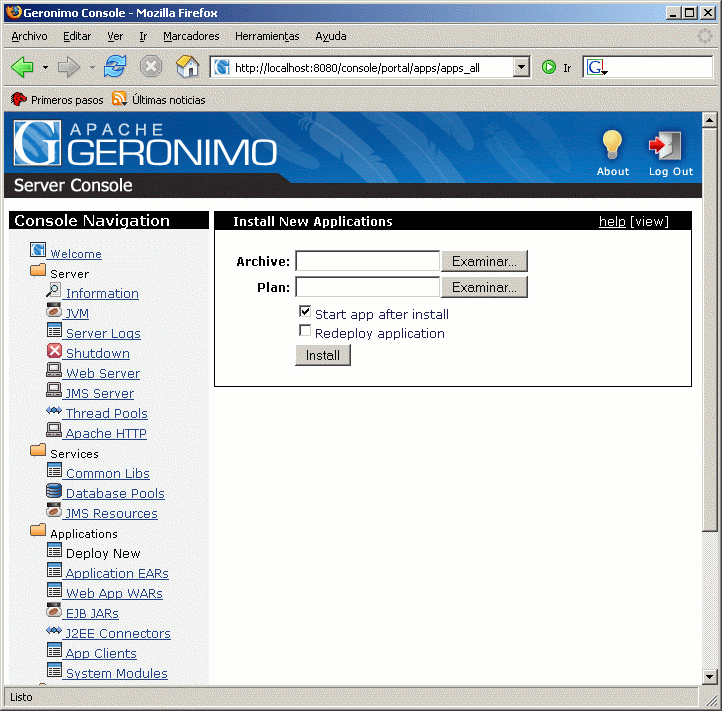This screenshot has width=722, height=711.
Task: Open the Ayuda menu
Action: coord(331,36)
